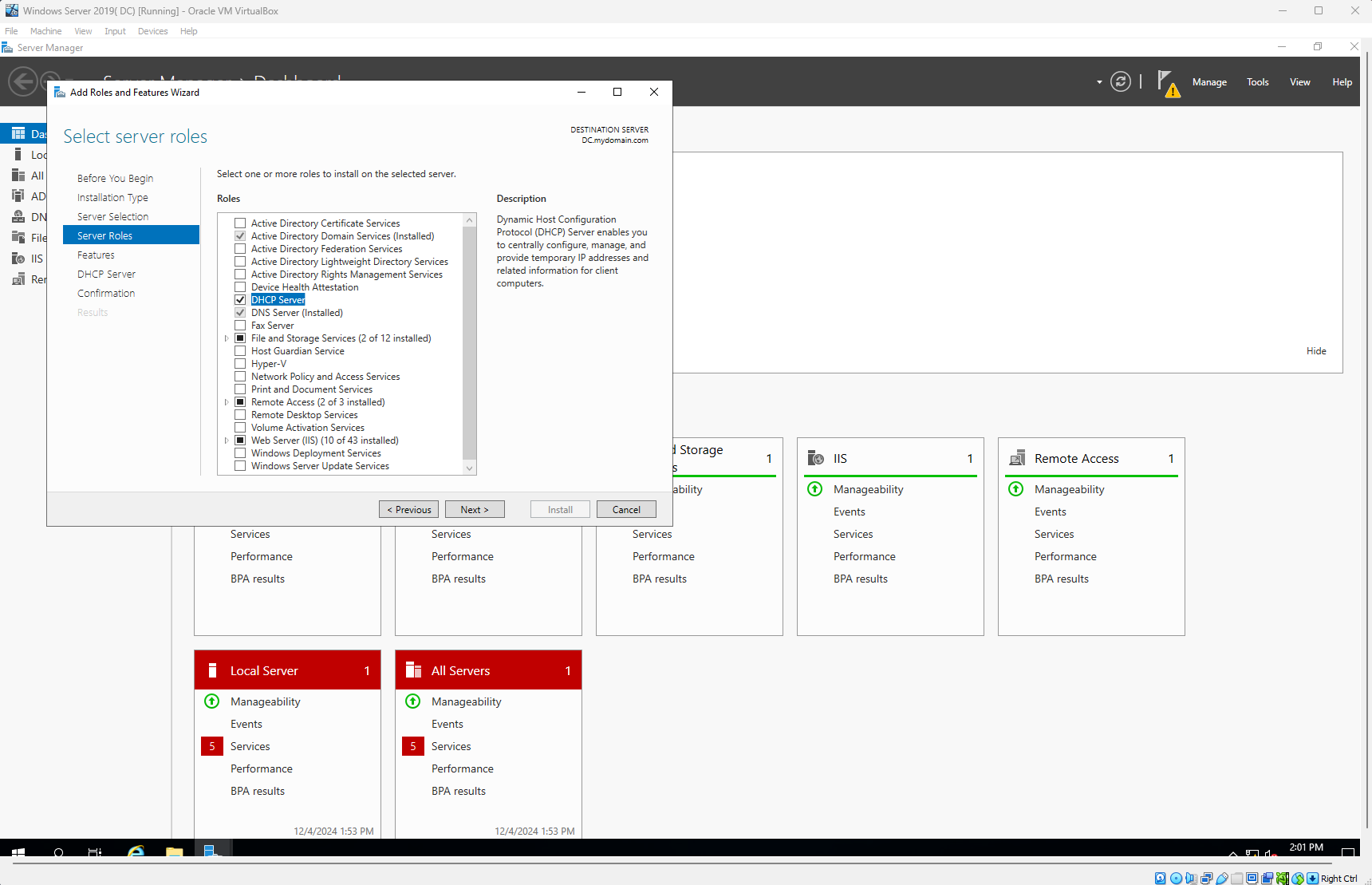Image resolution: width=1372 pixels, height=885 pixels.
Task: Refresh Server Manager with the circular arrows icon
Action: [x=1121, y=81]
